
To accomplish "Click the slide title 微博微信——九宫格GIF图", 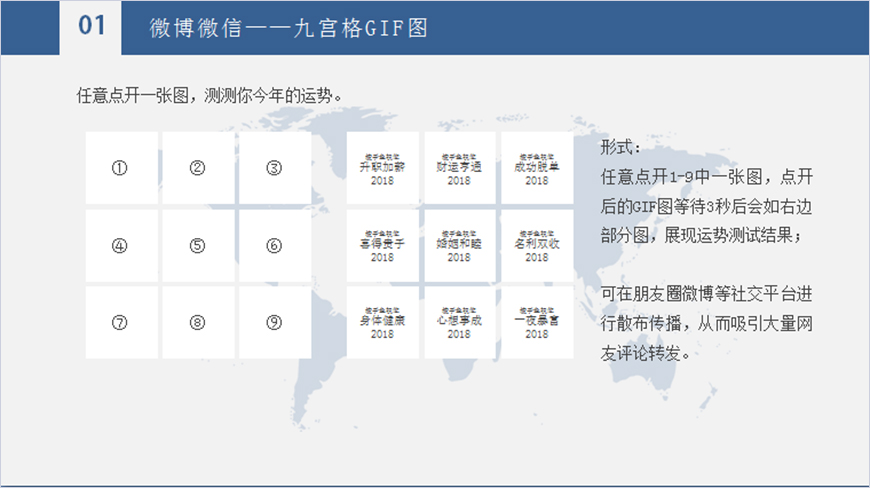I will click(x=289, y=28).
